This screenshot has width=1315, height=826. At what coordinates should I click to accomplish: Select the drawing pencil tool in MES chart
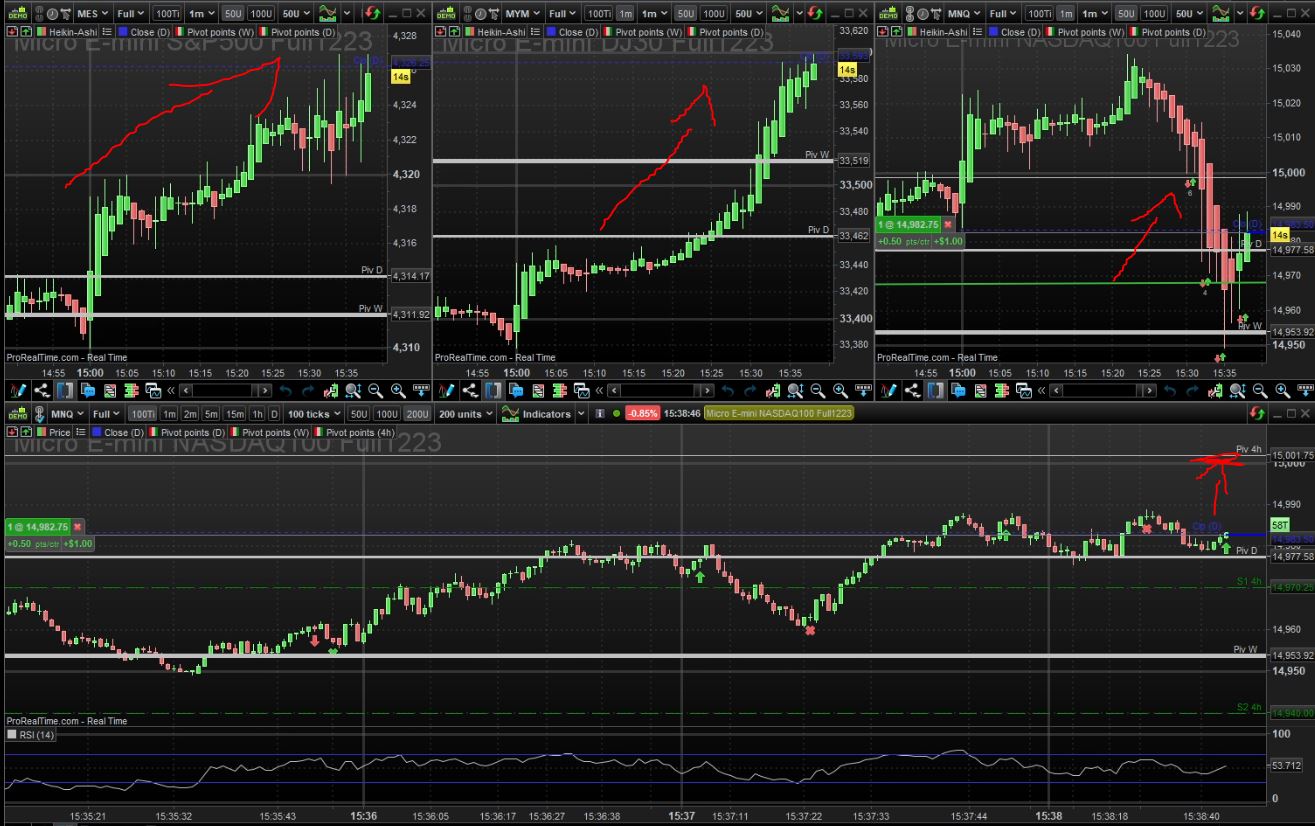[18, 390]
